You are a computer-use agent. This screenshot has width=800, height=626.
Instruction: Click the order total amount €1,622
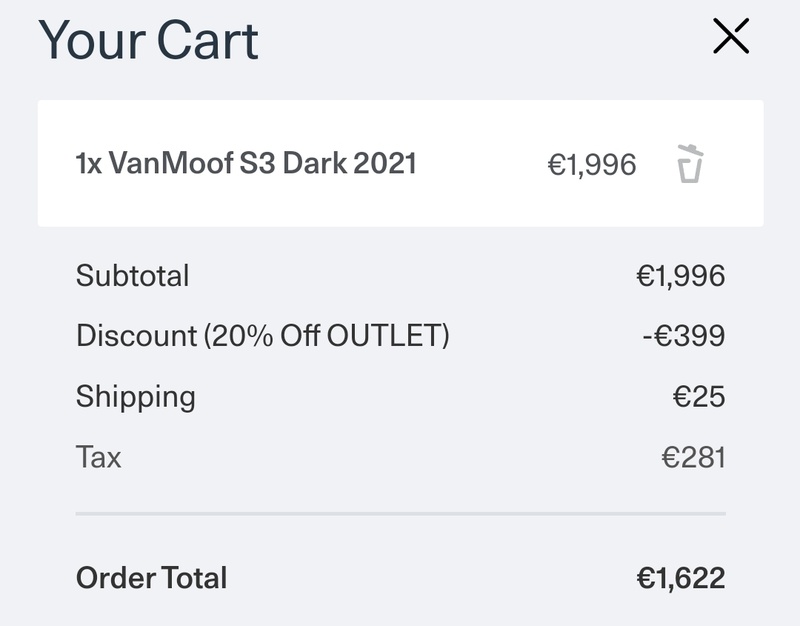tap(681, 579)
